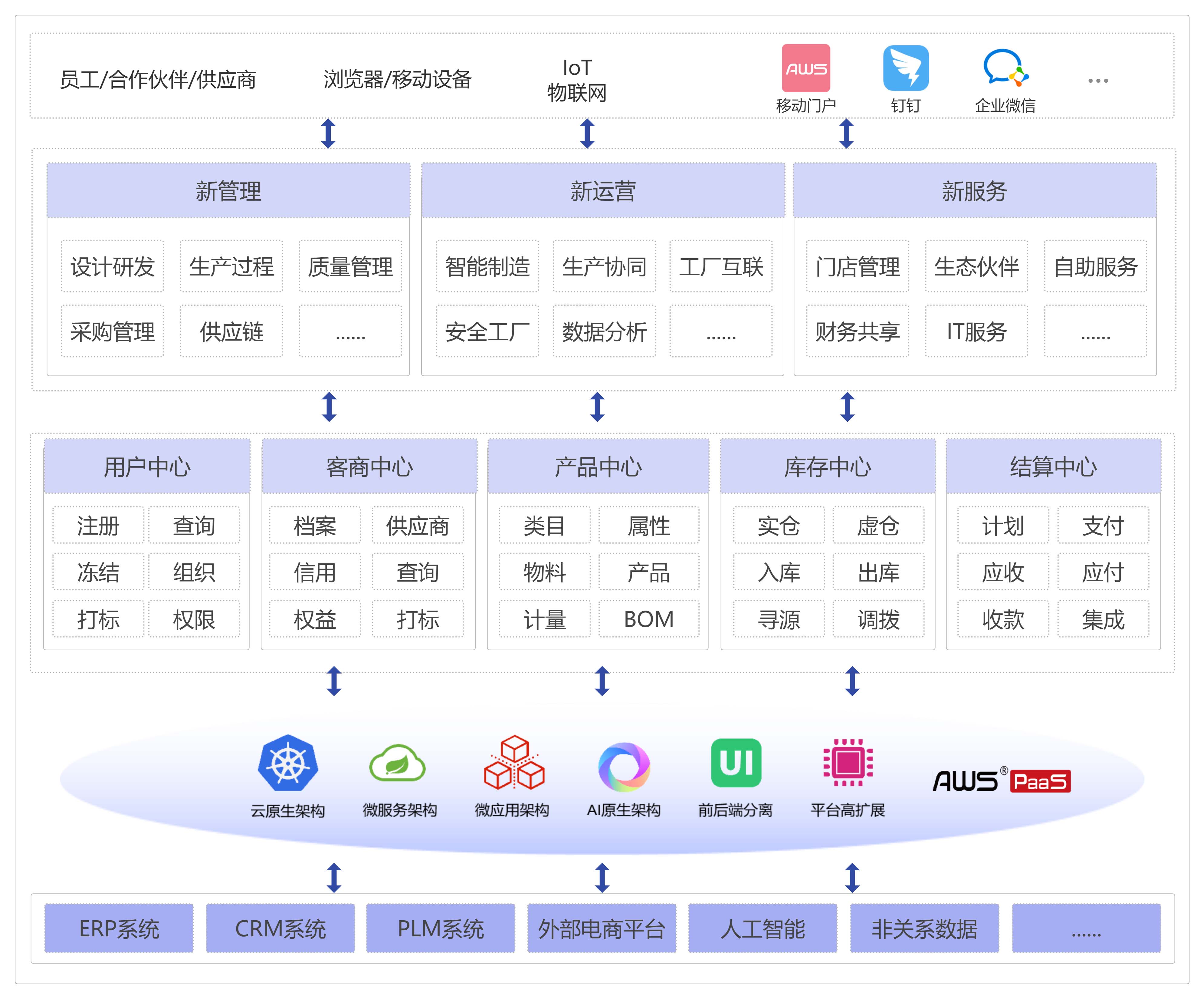The width and height of the screenshot is (1204, 999).
Task: Open the 新管理 header tab
Action: pos(228,191)
